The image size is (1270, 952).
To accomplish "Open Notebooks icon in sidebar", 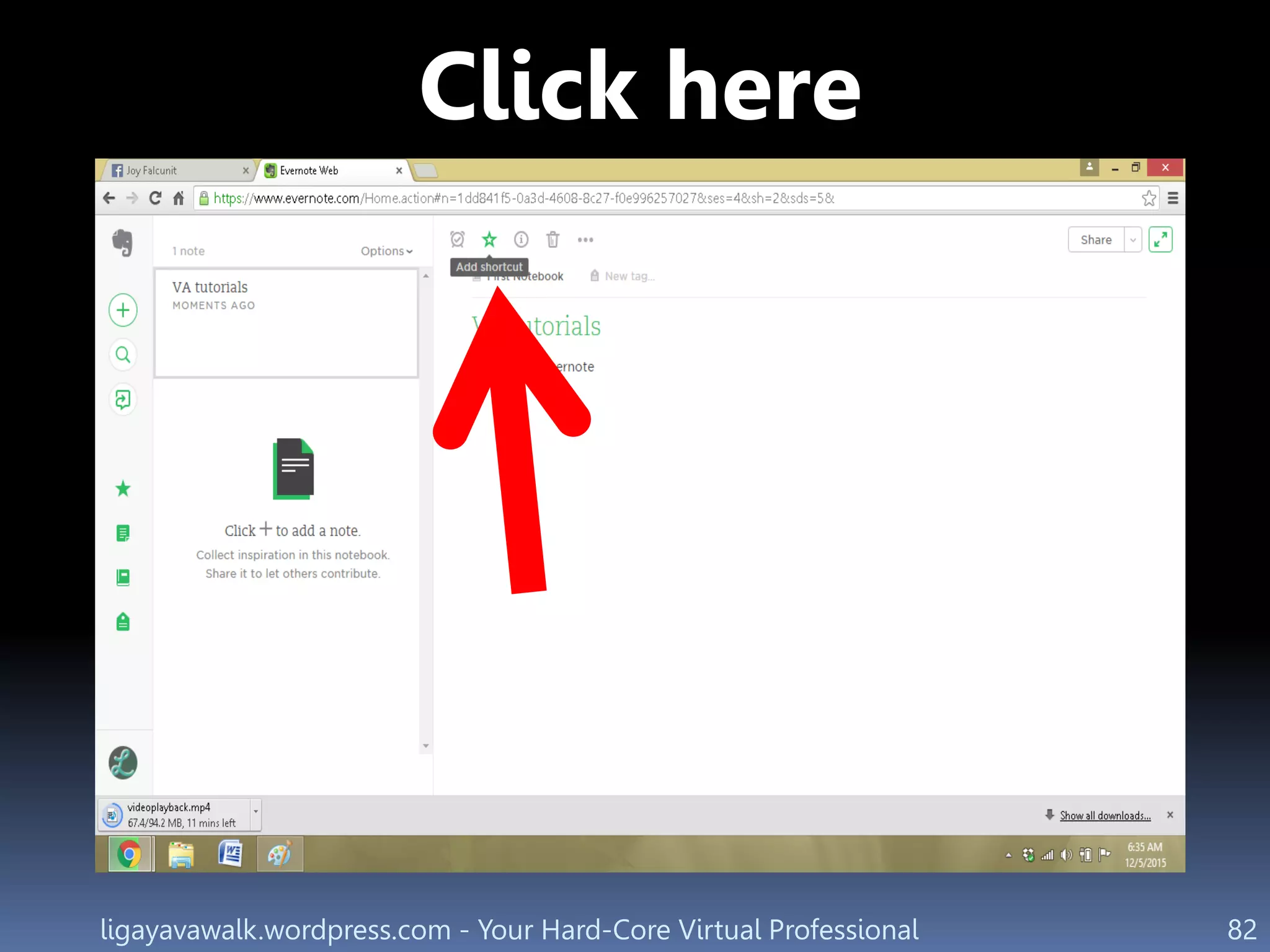I will (x=123, y=578).
